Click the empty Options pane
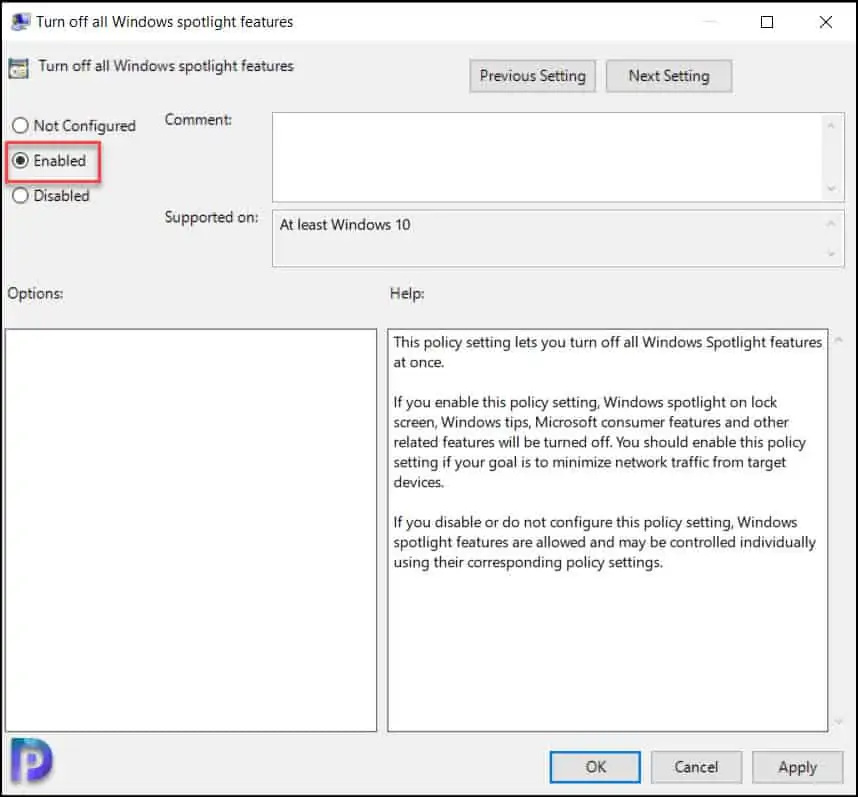Image resolution: width=858 pixels, height=797 pixels. (x=191, y=530)
